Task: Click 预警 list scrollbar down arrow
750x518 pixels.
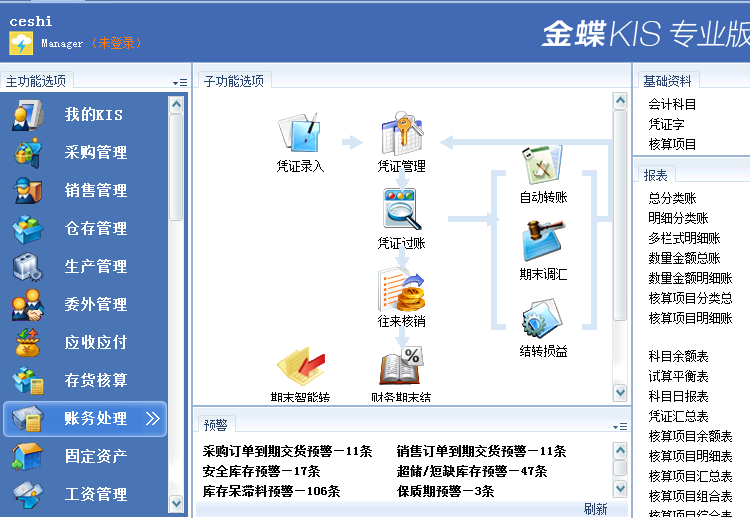Action: tap(620, 489)
